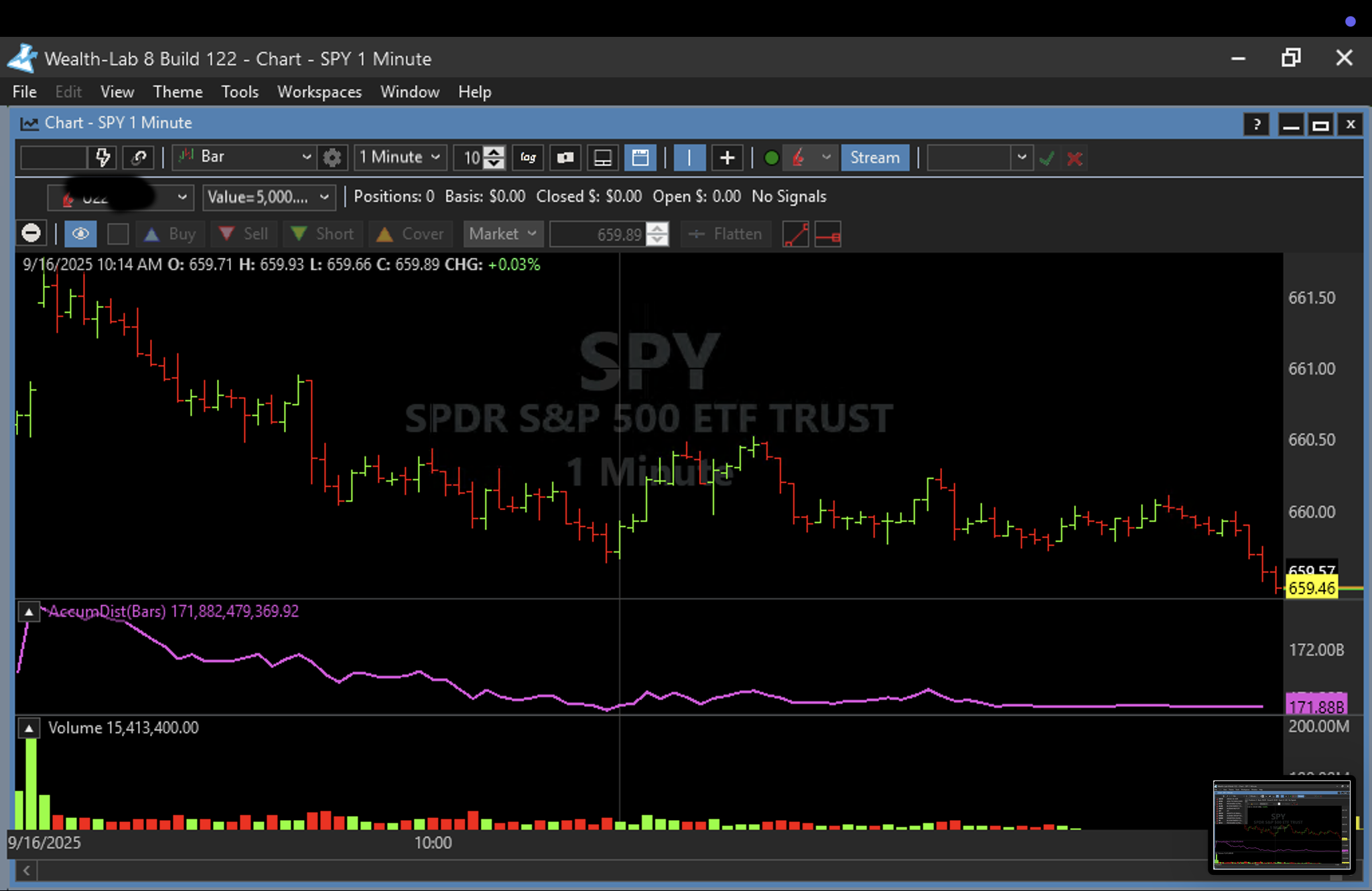Open the Workspaces menu
This screenshot has height=891, width=1372.
(x=319, y=92)
